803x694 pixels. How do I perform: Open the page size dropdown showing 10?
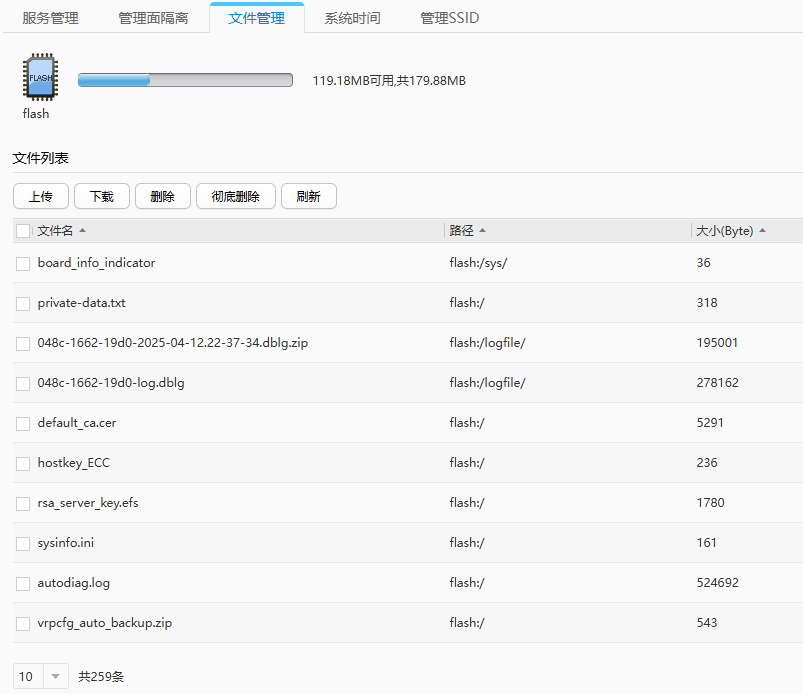pyautogui.click(x=41, y=677)
